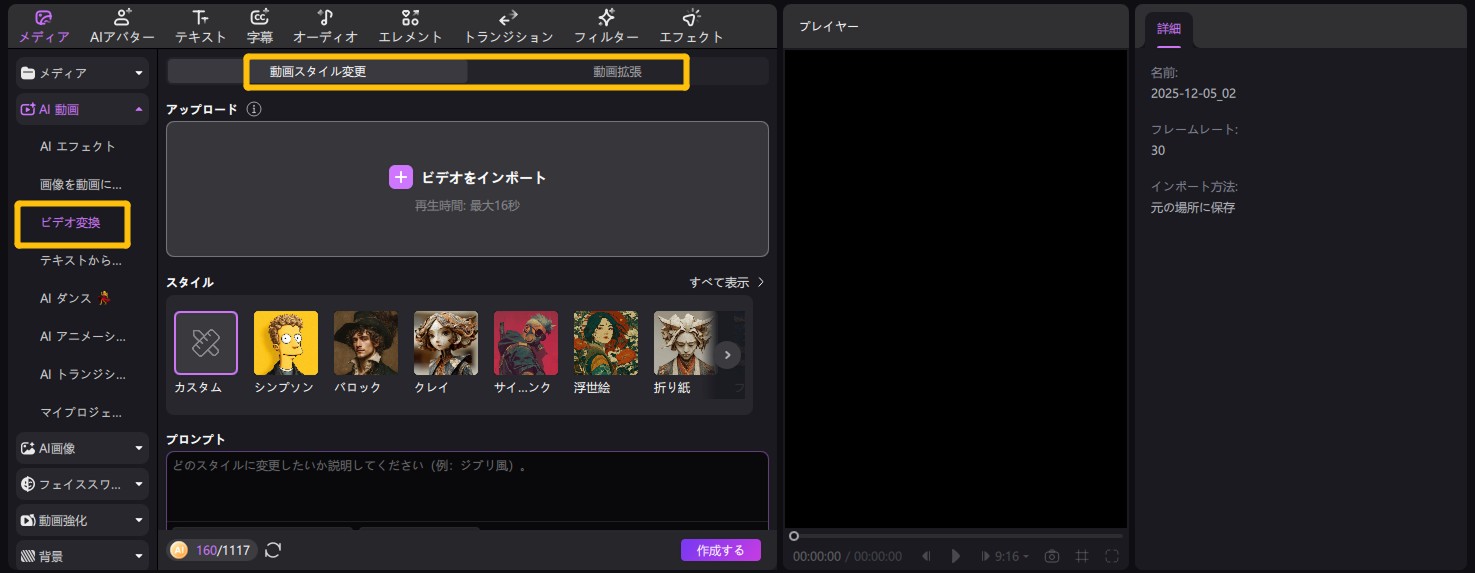This screenshot has width=1475, height=573.
Task: Open the メディア tab in the top toolbar
Action: [44, 26]
